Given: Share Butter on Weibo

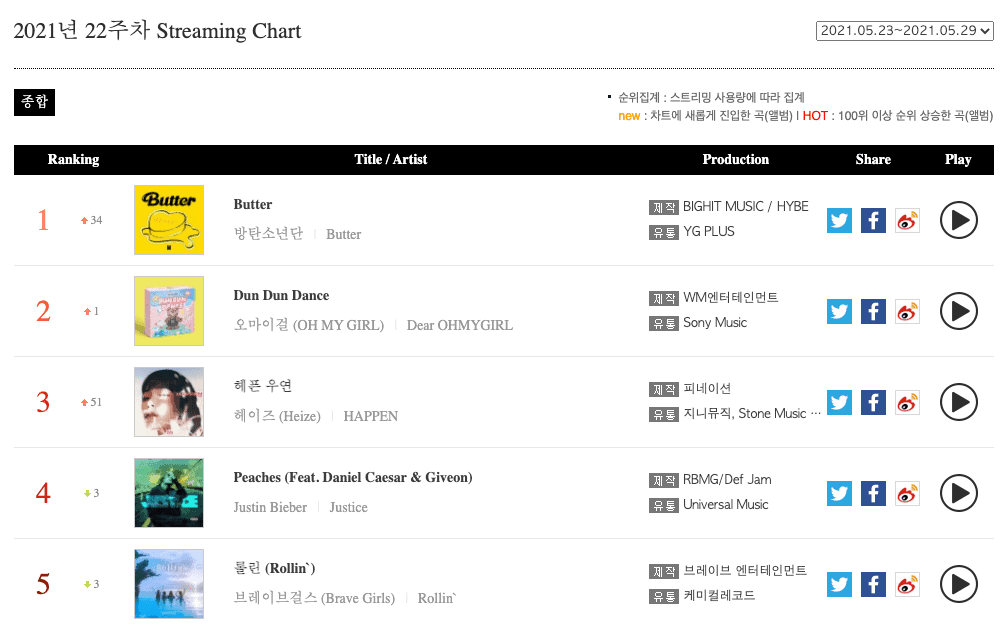Looking at the screenshot, I should [907, 220].
